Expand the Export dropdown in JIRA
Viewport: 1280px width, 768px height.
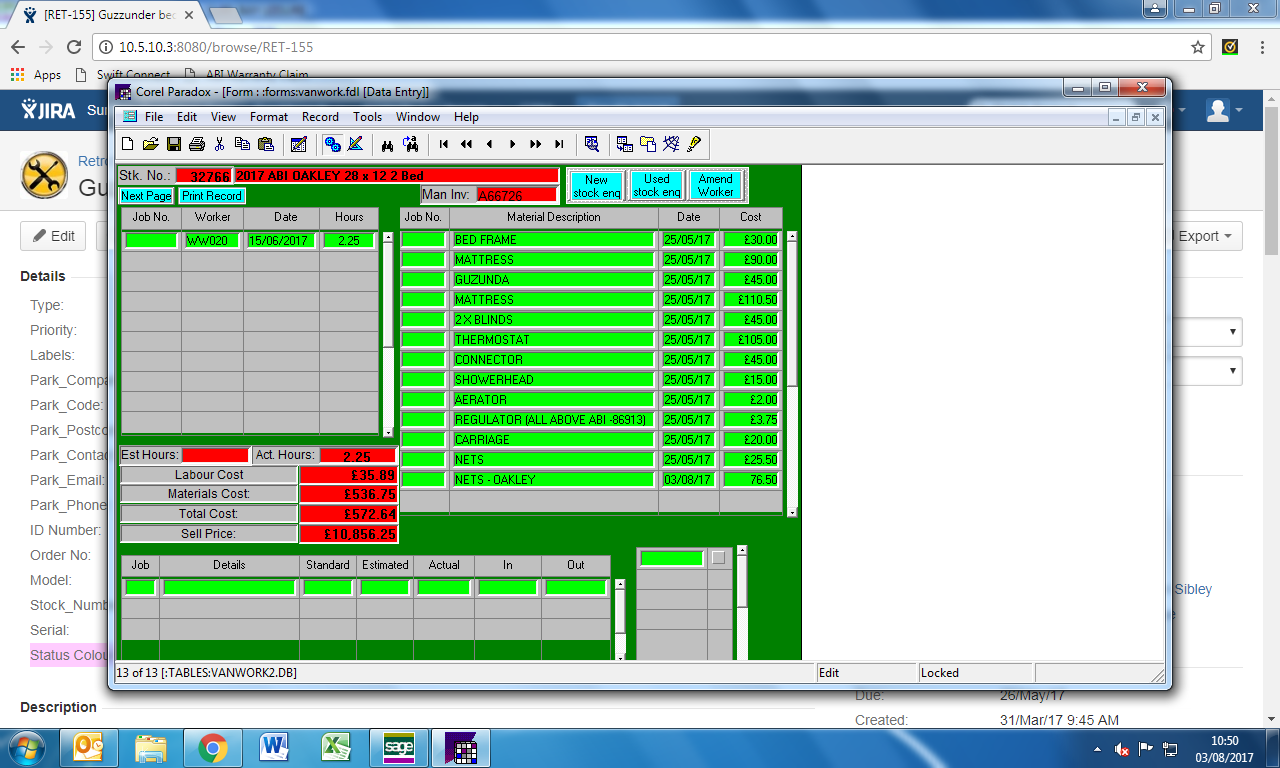(x=1205, y=236)
